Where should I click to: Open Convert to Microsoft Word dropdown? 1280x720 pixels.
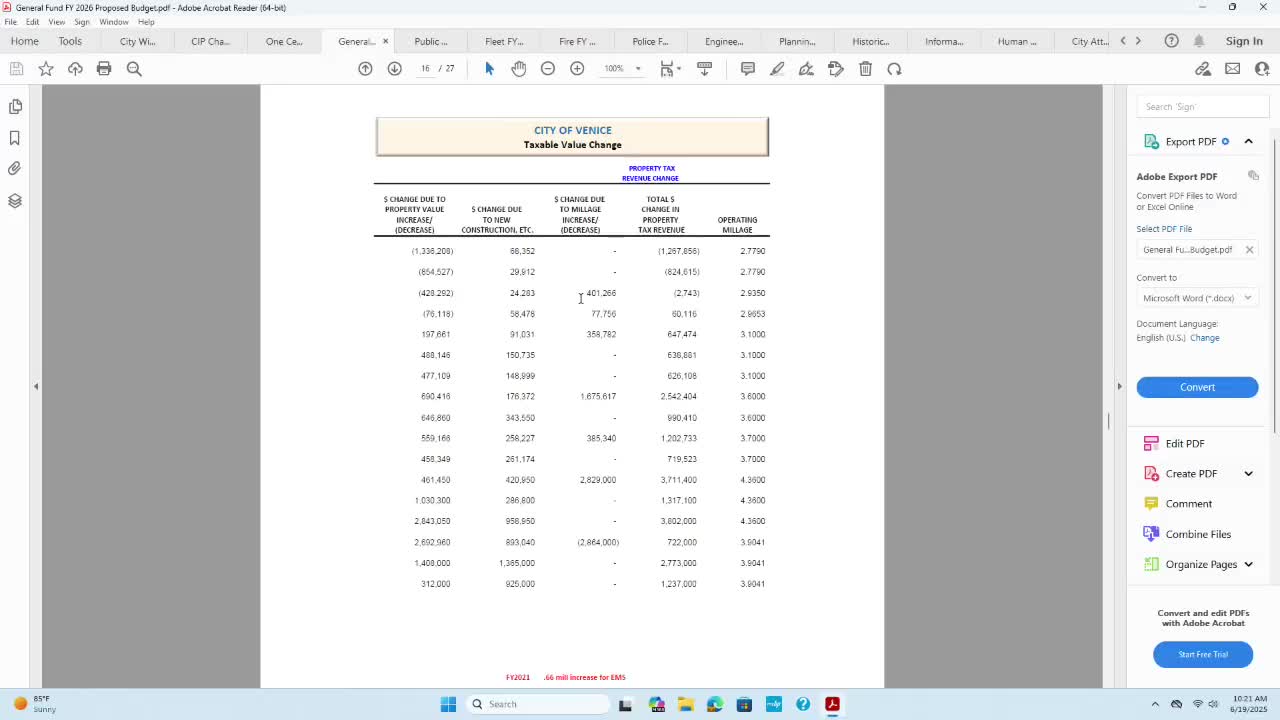click(x=1197, y=298)
